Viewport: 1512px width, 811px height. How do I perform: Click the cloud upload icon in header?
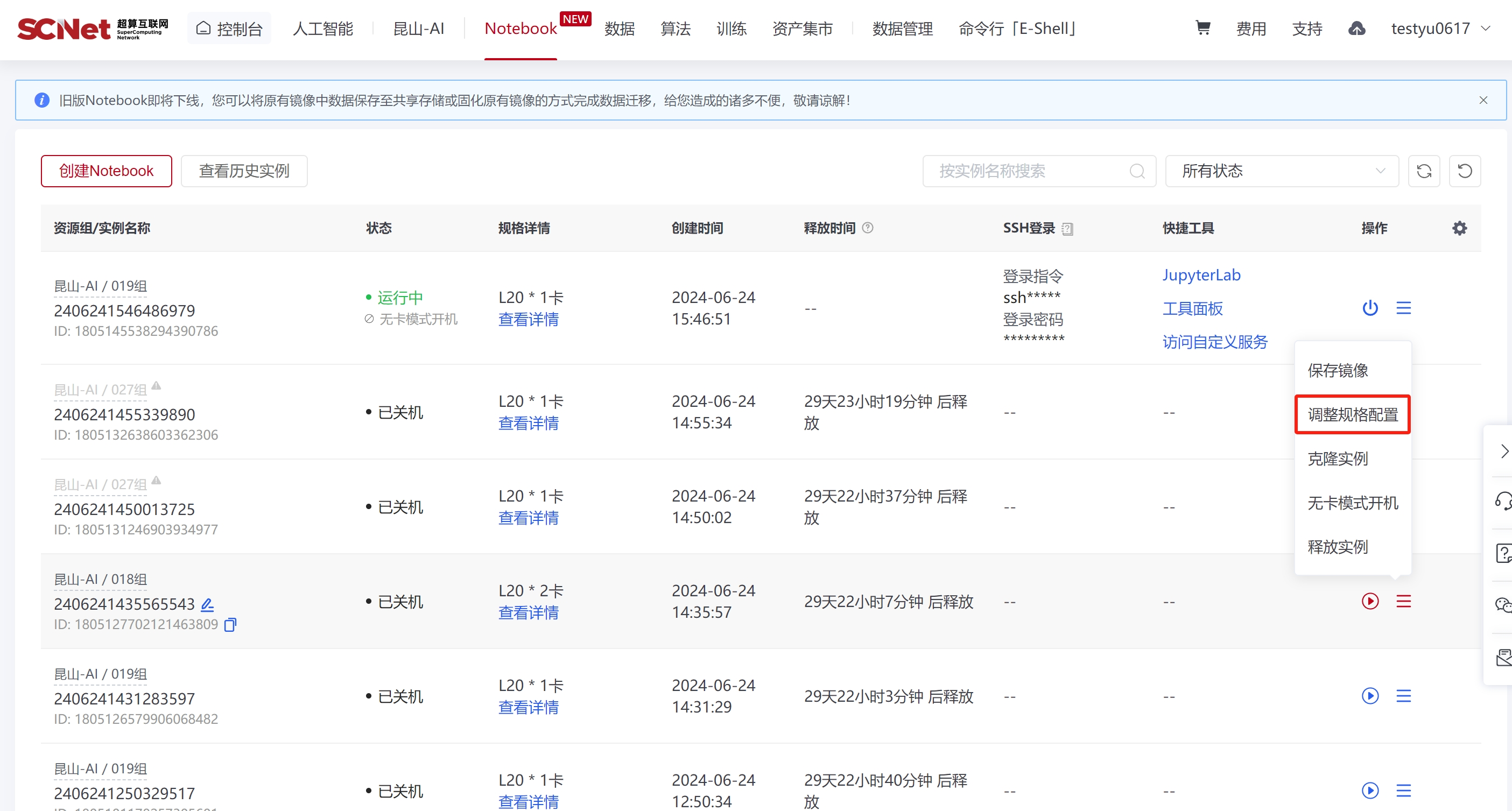point(1356,28)
